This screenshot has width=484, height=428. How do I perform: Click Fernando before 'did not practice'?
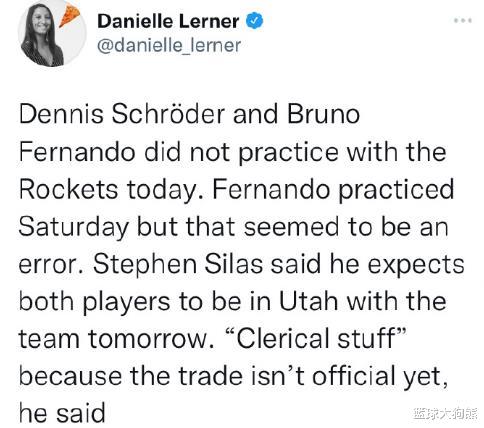tap(77, 152)
